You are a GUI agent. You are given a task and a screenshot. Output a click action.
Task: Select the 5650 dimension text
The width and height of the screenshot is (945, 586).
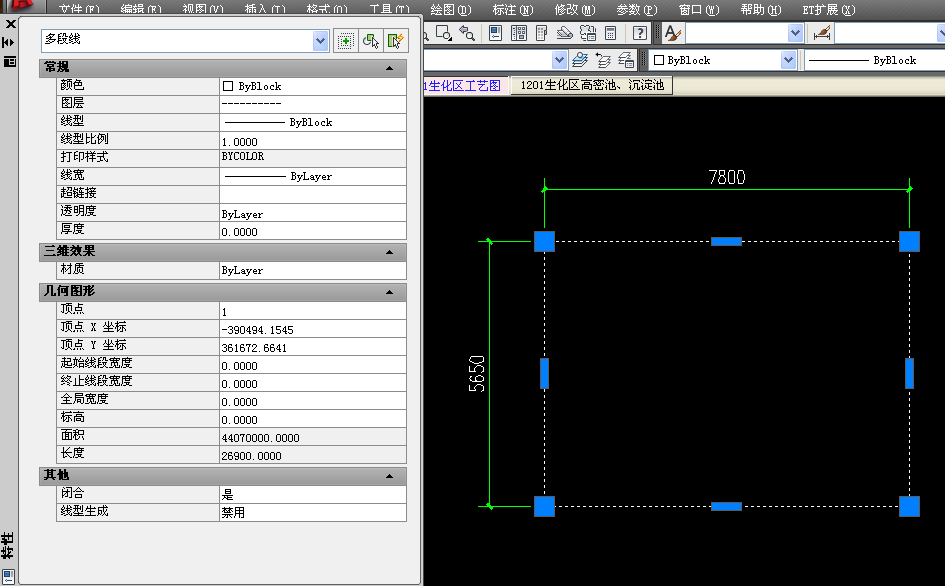[476, 373]
